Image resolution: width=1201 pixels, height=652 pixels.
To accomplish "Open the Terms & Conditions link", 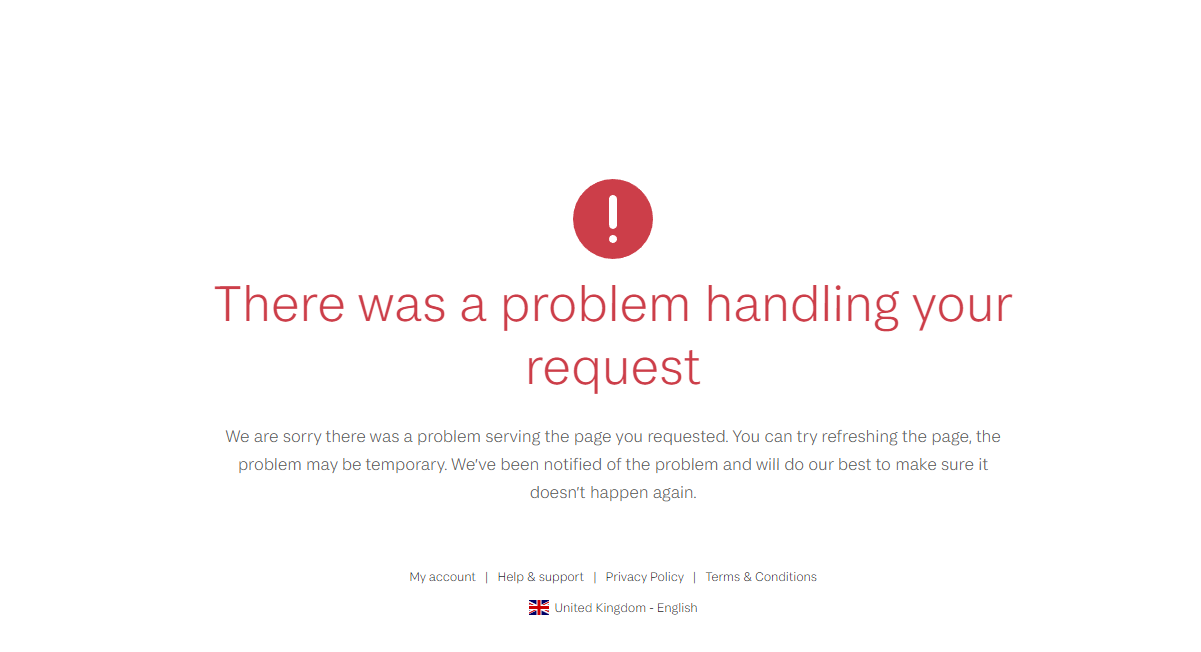I will (x=761, y=577).
